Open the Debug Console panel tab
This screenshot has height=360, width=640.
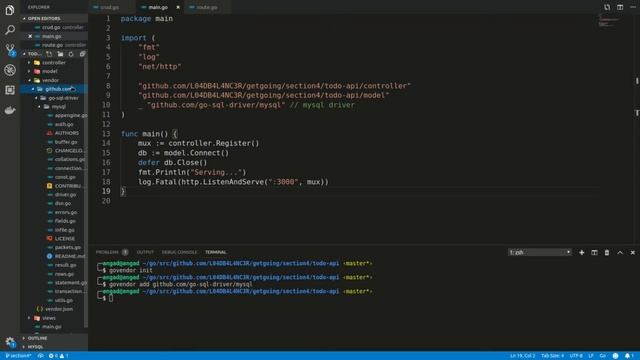tap(179, 253)
